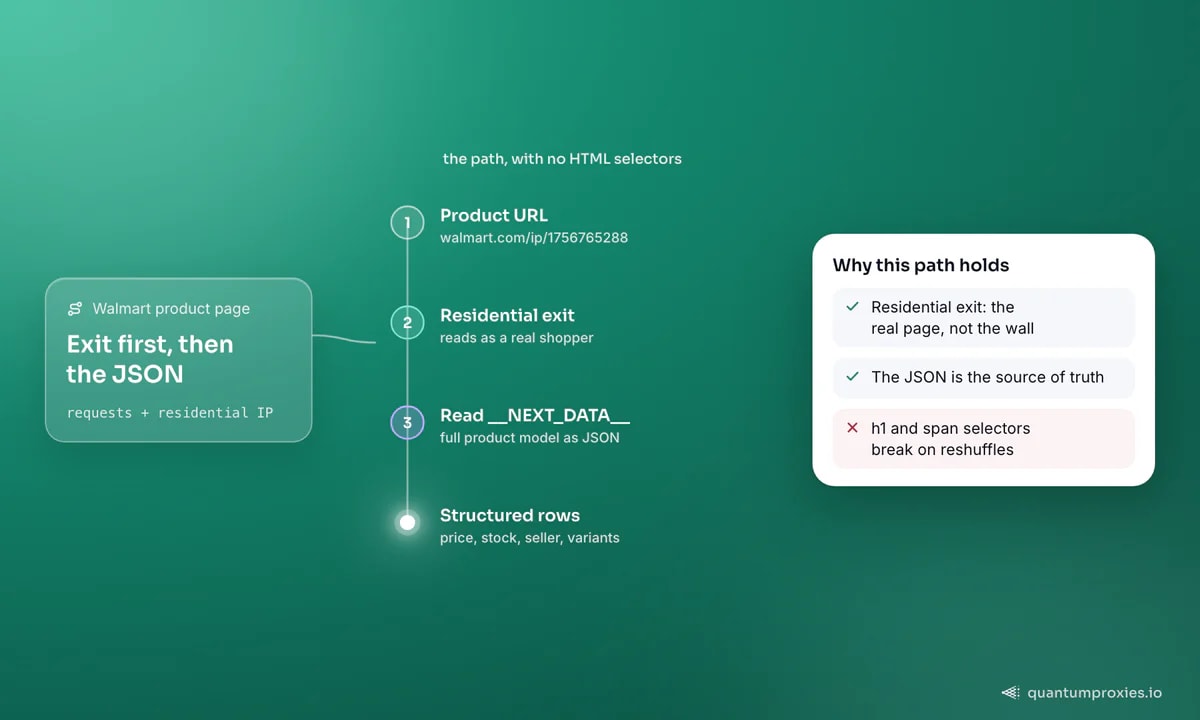
Task: Click the quantumproxies.io logo icon
Action: click(1011, 692)
